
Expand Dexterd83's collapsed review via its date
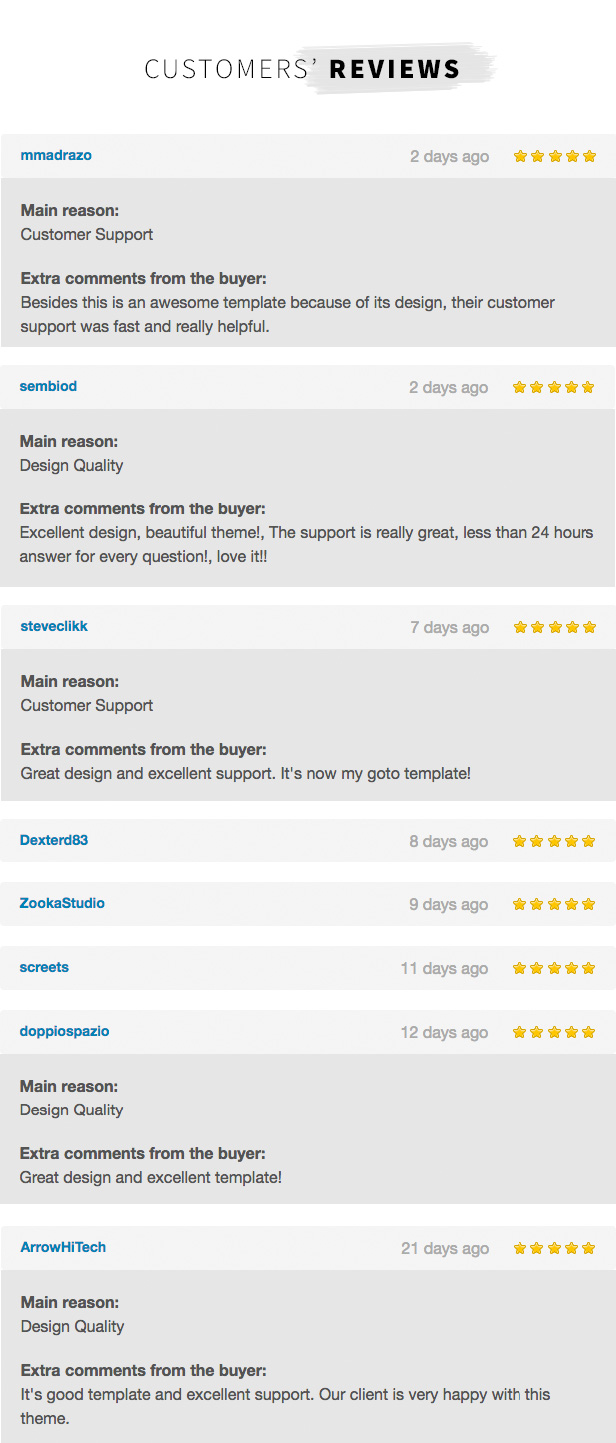coord(449,841)
